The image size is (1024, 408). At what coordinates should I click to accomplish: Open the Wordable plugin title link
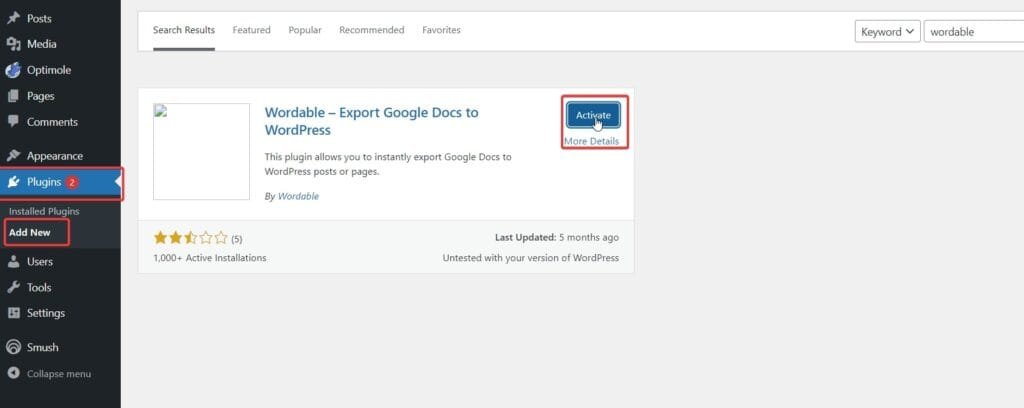click(371, 121)
